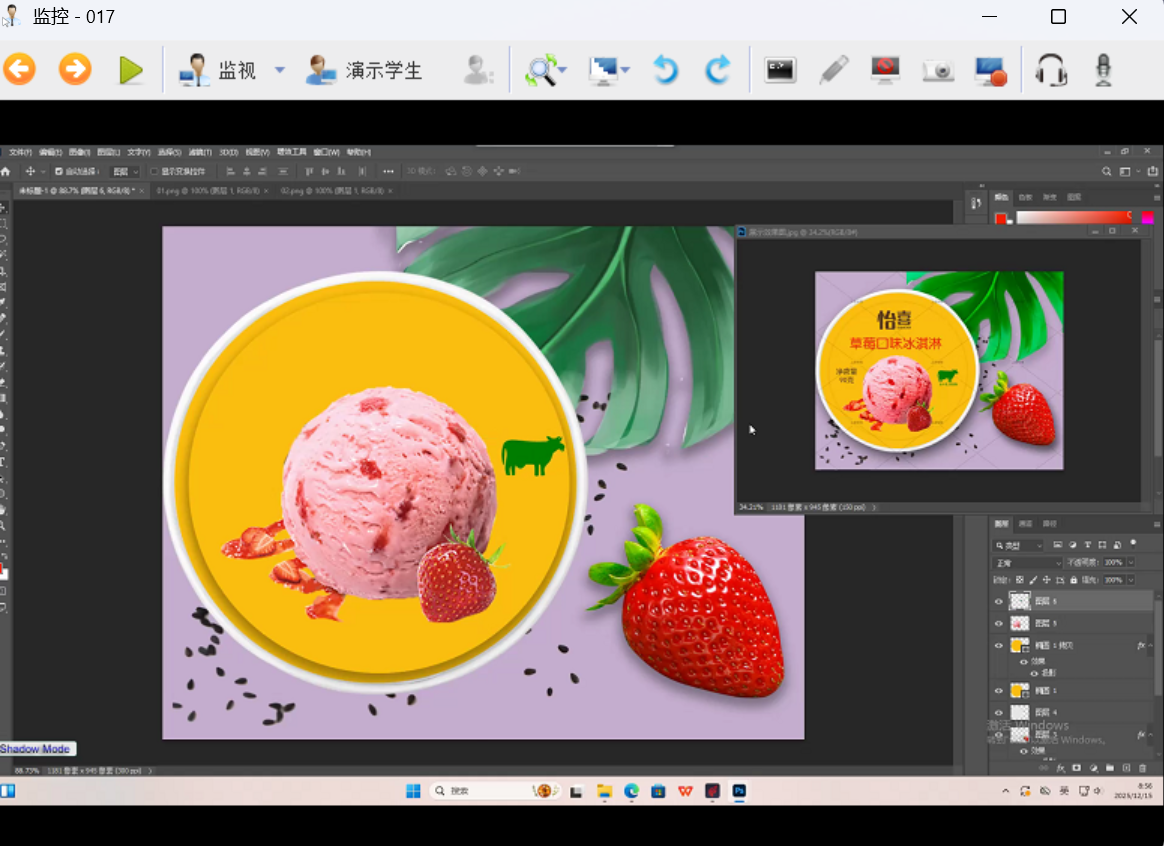This screenshot has height=846, width=1164.
Task: Switch to the 01.png document tab
Action: point(208,190)
